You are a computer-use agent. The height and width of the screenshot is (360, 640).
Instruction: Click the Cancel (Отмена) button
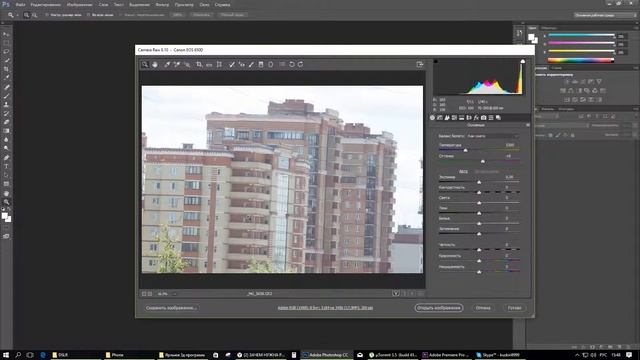(483, 308)
